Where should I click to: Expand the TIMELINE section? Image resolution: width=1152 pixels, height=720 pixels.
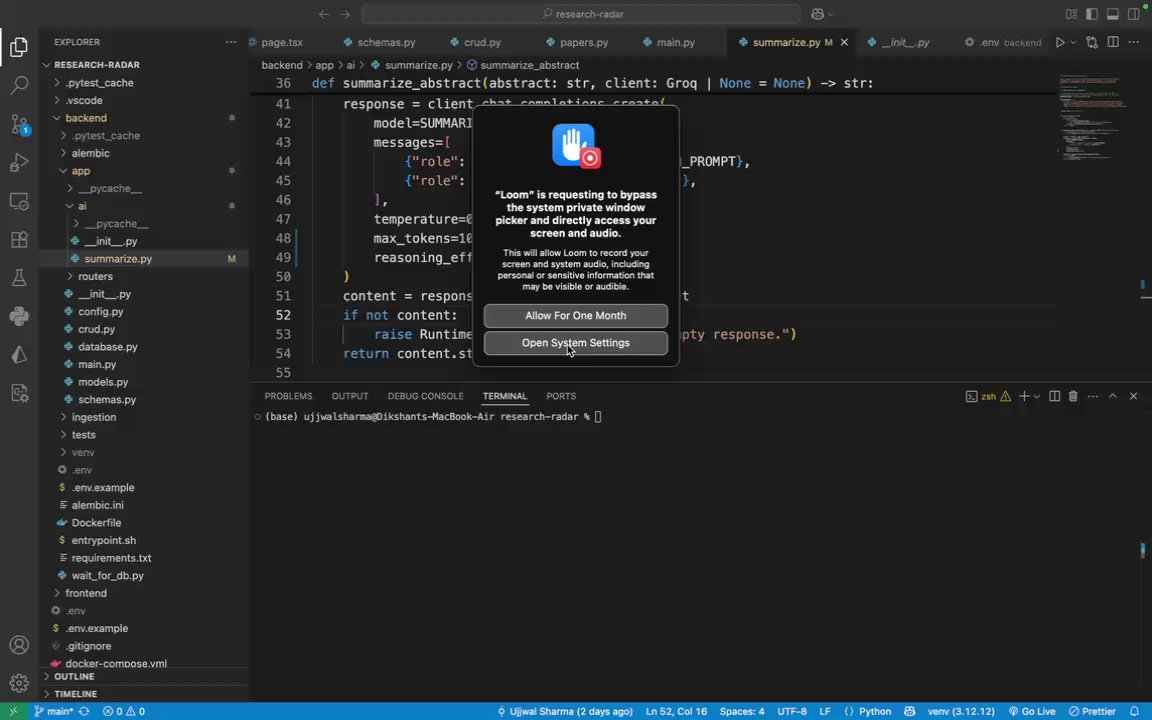point(75,694)
